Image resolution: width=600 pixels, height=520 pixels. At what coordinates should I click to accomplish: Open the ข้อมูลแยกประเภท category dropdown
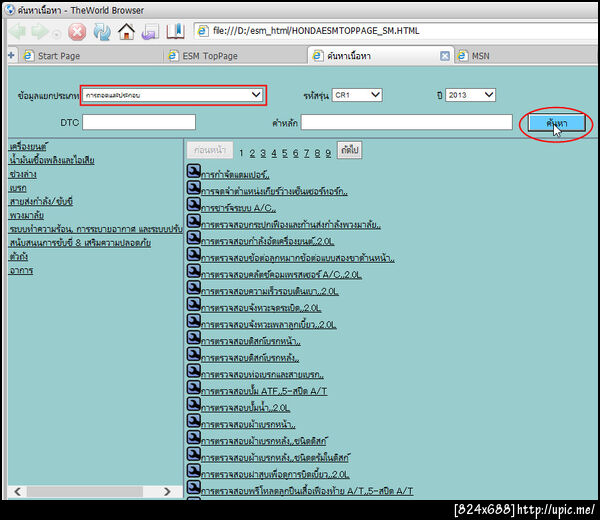click(173, 95)
